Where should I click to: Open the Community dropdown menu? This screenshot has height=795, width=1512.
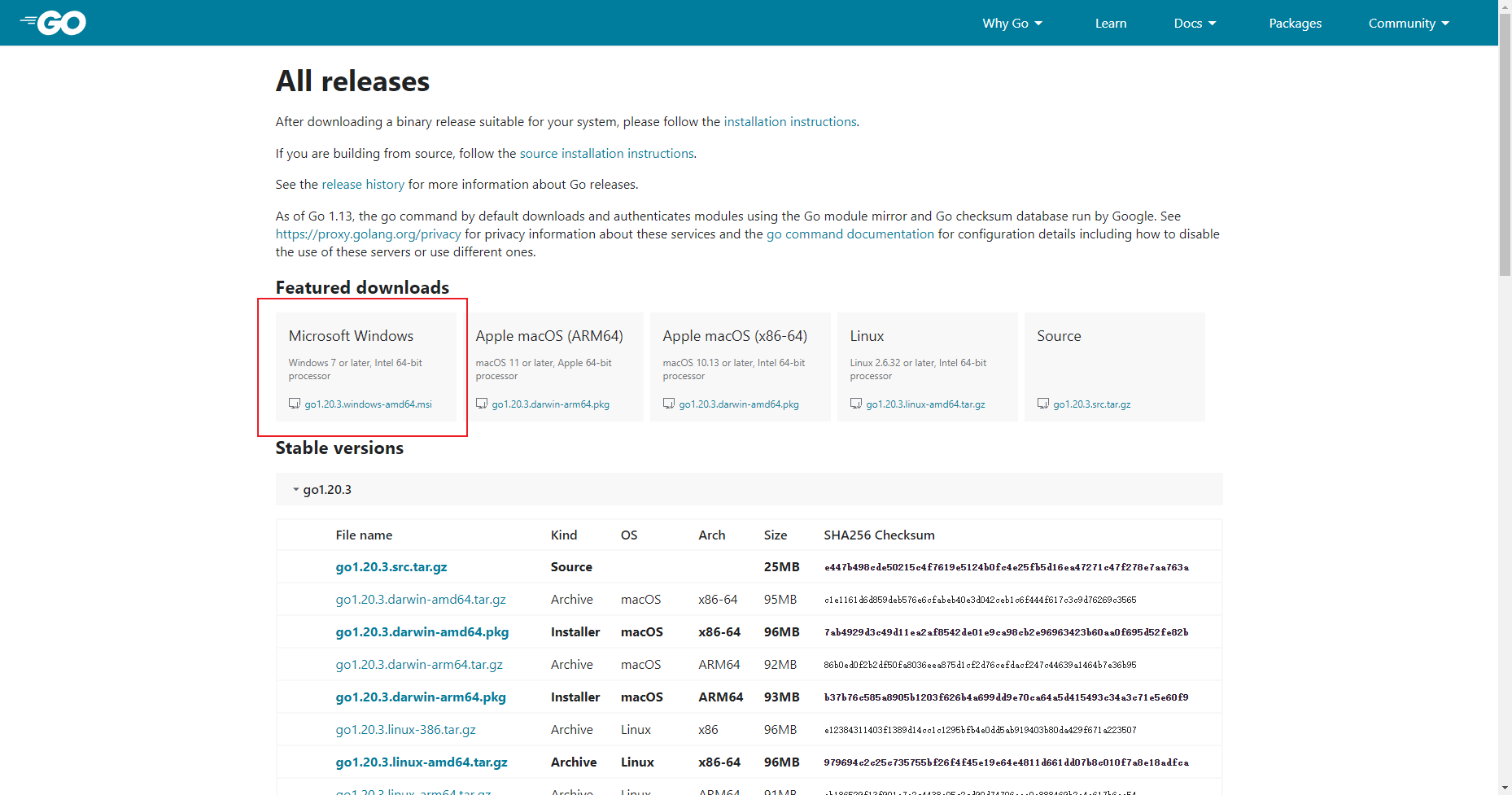pos(1409,23)
